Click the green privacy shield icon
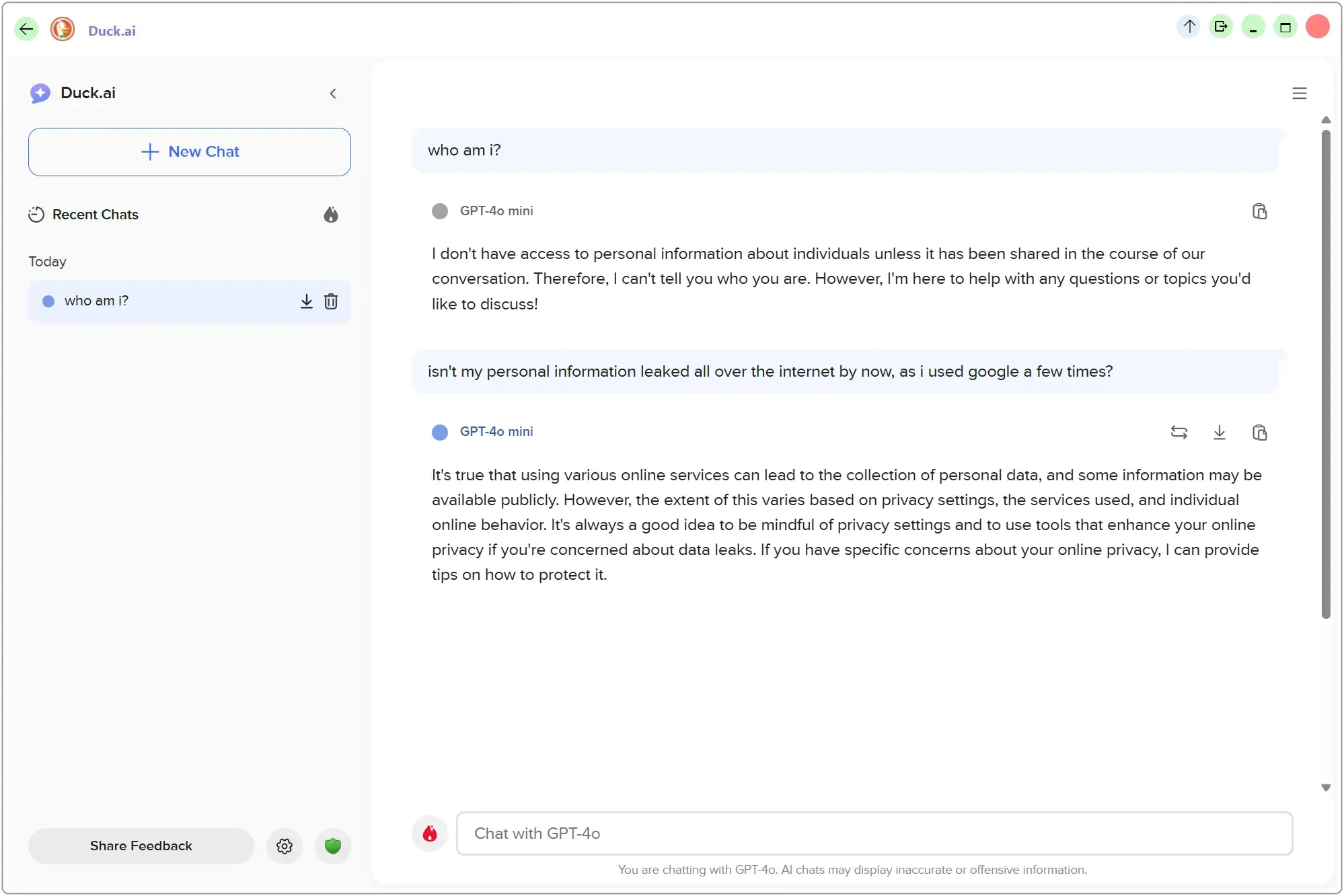This screenshot has height=896, width=1344. (333, 846)
